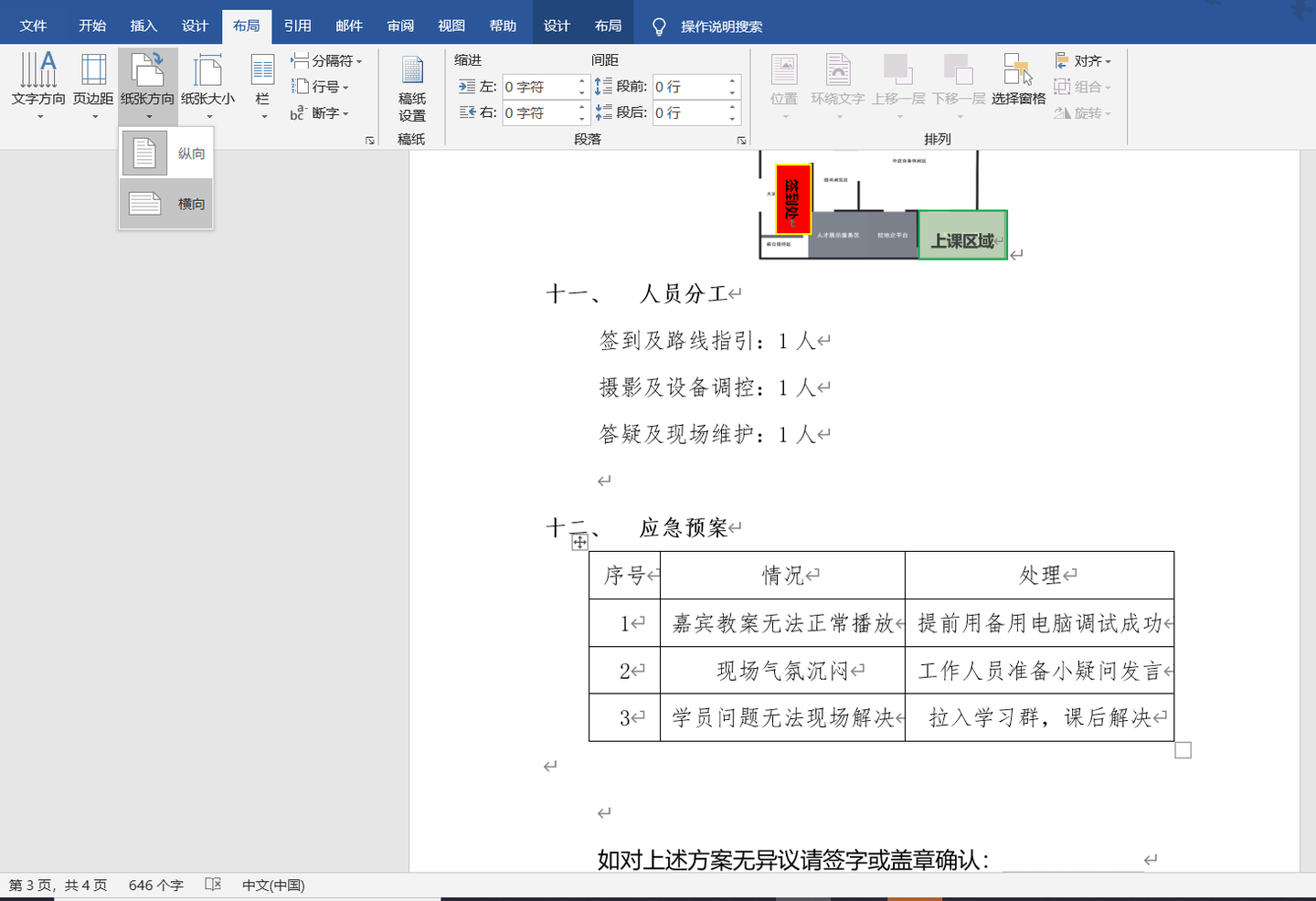Image resolution: width=1316 pixels, height=901 pixels.
Task: Open the 页边距 margins tool
Action: 93,86
